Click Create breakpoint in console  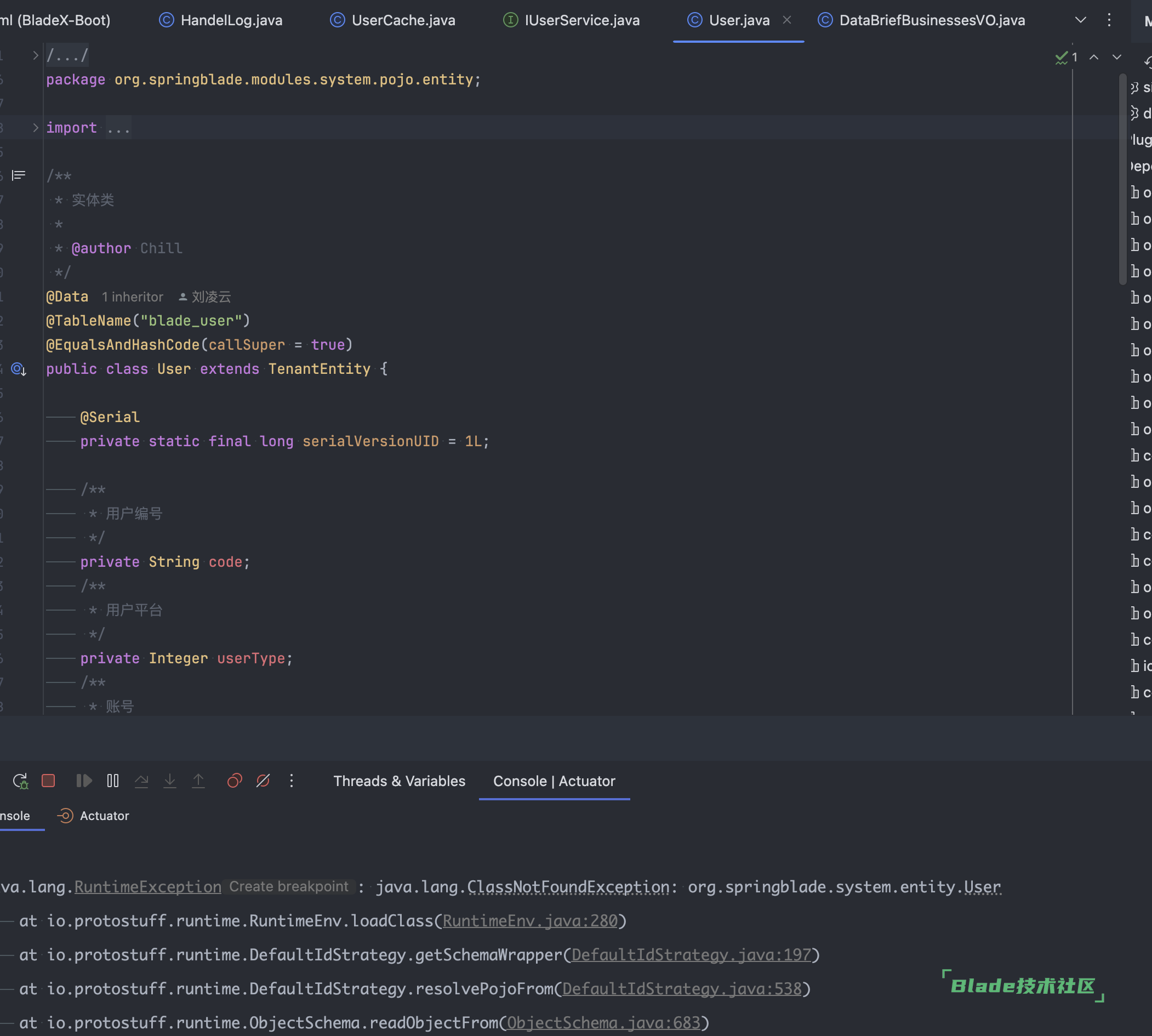[x=289, y=887]
